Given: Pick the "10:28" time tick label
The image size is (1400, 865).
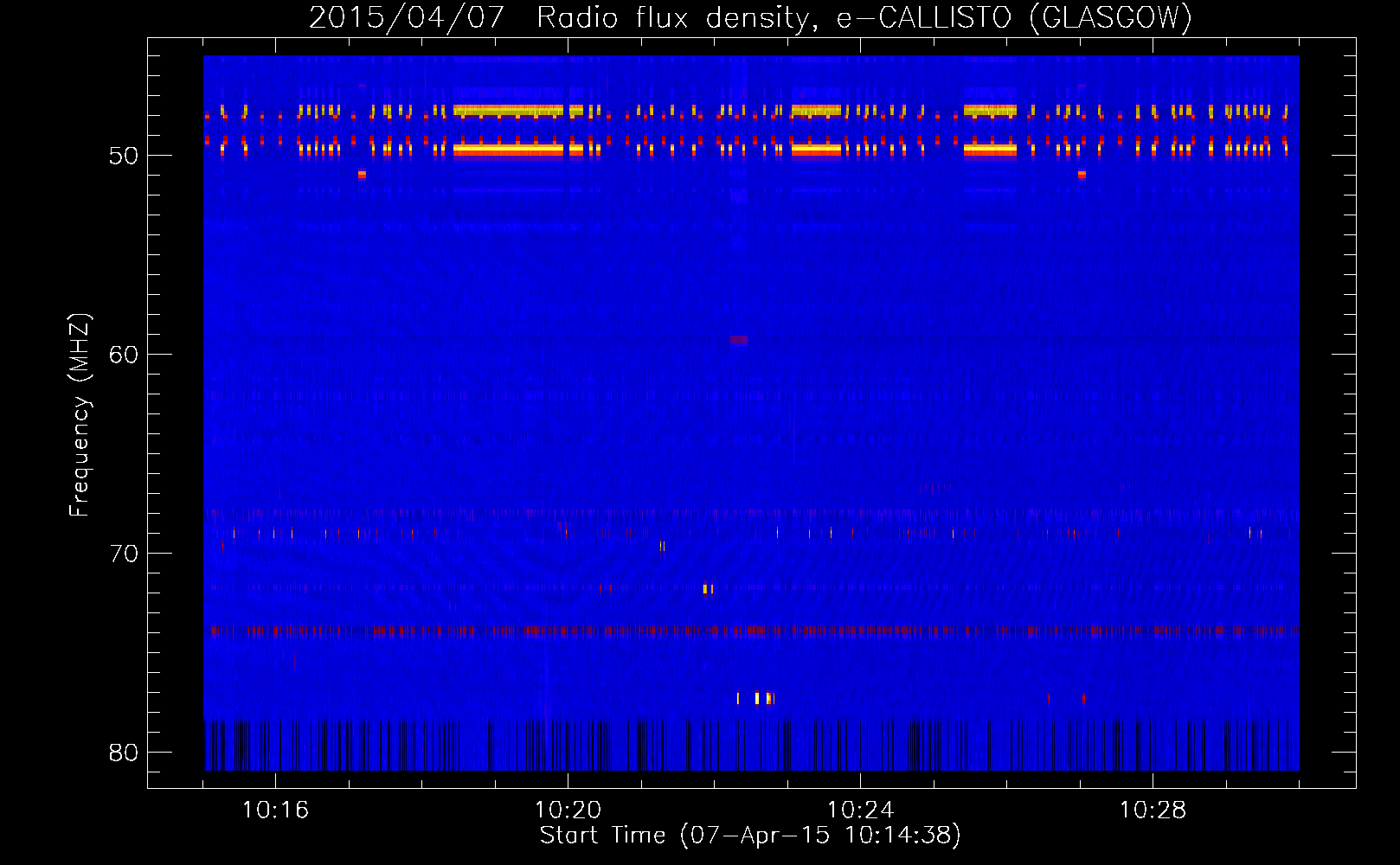Looking at the screenshot, I should click(x=1153, y=810).
